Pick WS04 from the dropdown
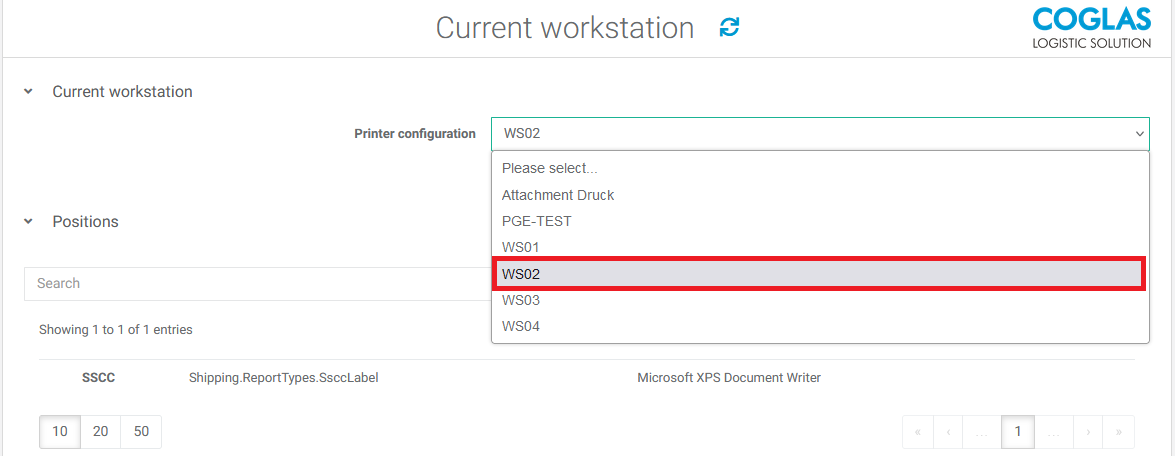 [521, 326]
